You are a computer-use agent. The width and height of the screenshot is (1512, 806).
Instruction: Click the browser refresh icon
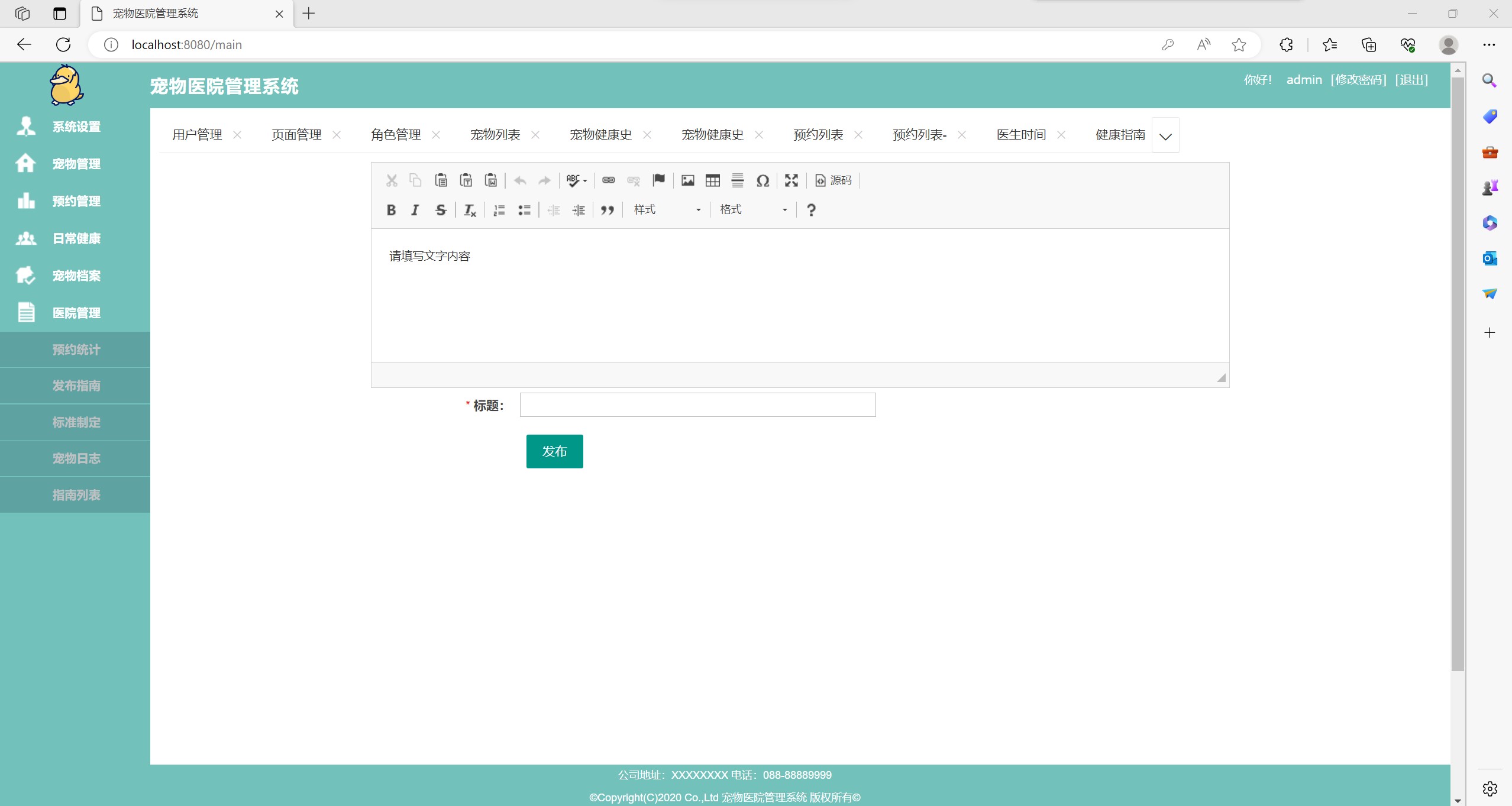coord(63,44)
